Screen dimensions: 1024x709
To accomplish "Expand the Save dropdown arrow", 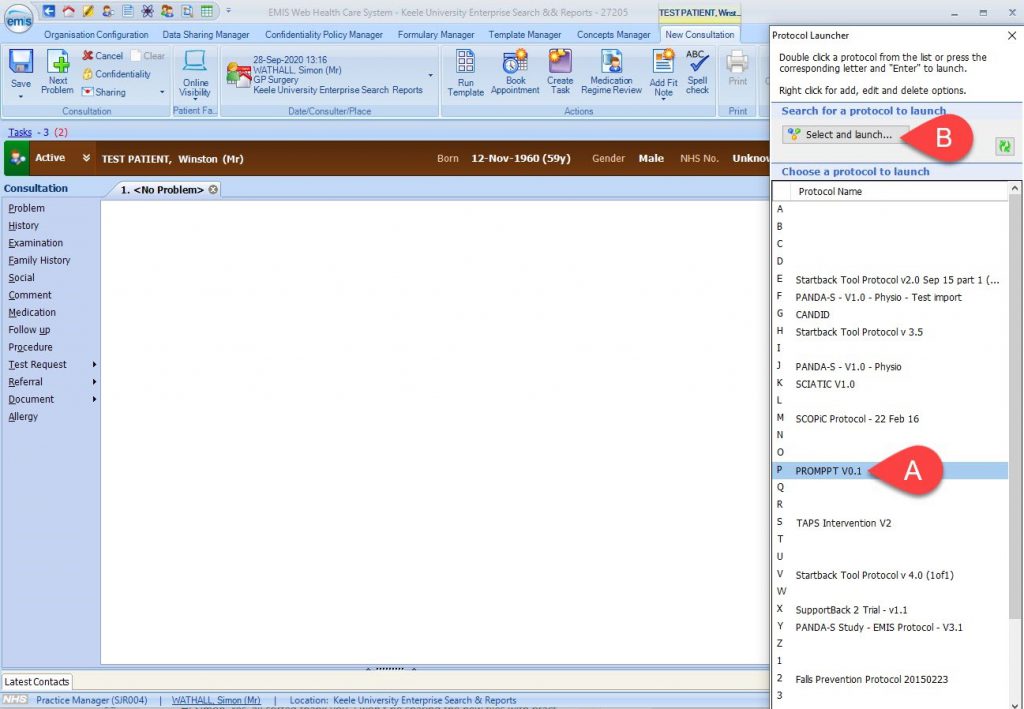I will (20, 96).
